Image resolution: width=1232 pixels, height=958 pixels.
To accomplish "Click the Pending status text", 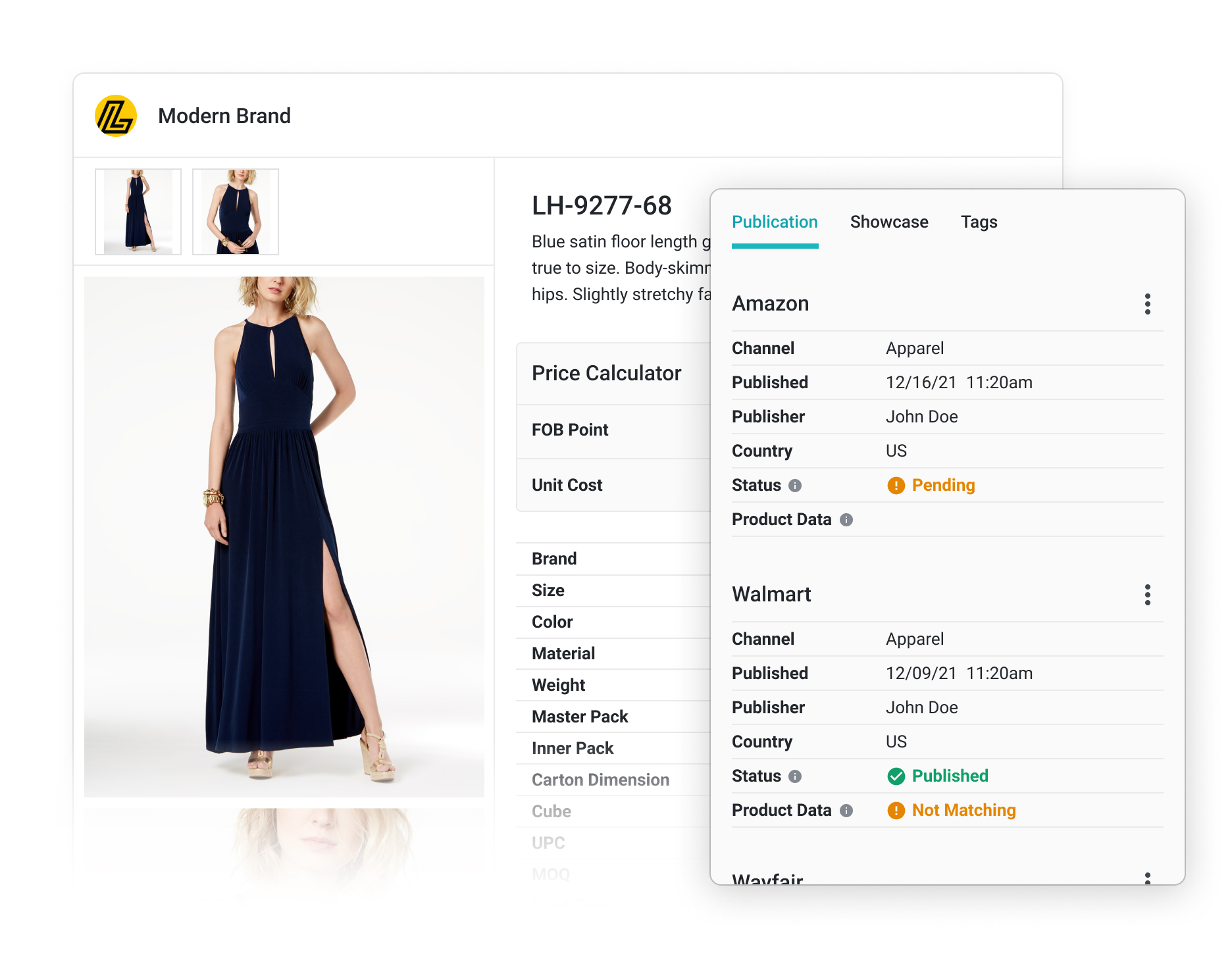I will 943,486.
